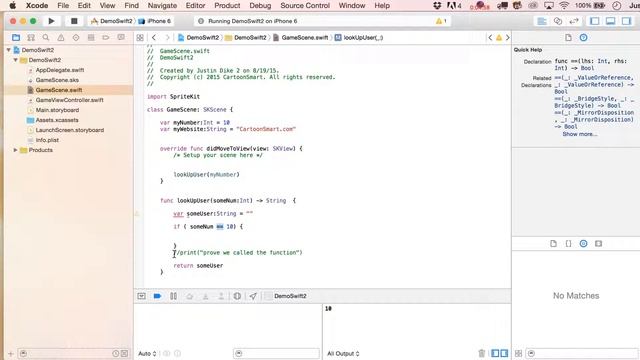Click the Simulate Location arrow icon
The image size is (640, 360).
pos(253,296)
